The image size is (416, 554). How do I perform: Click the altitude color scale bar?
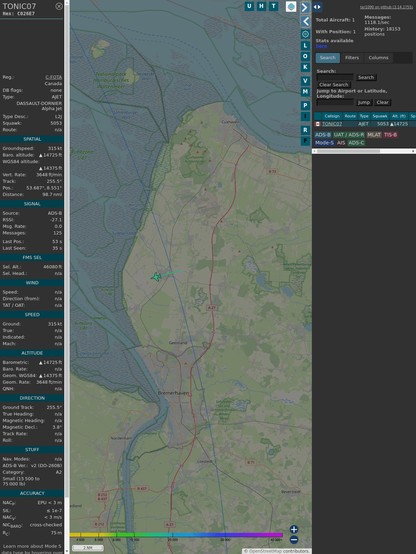point(176,535)
